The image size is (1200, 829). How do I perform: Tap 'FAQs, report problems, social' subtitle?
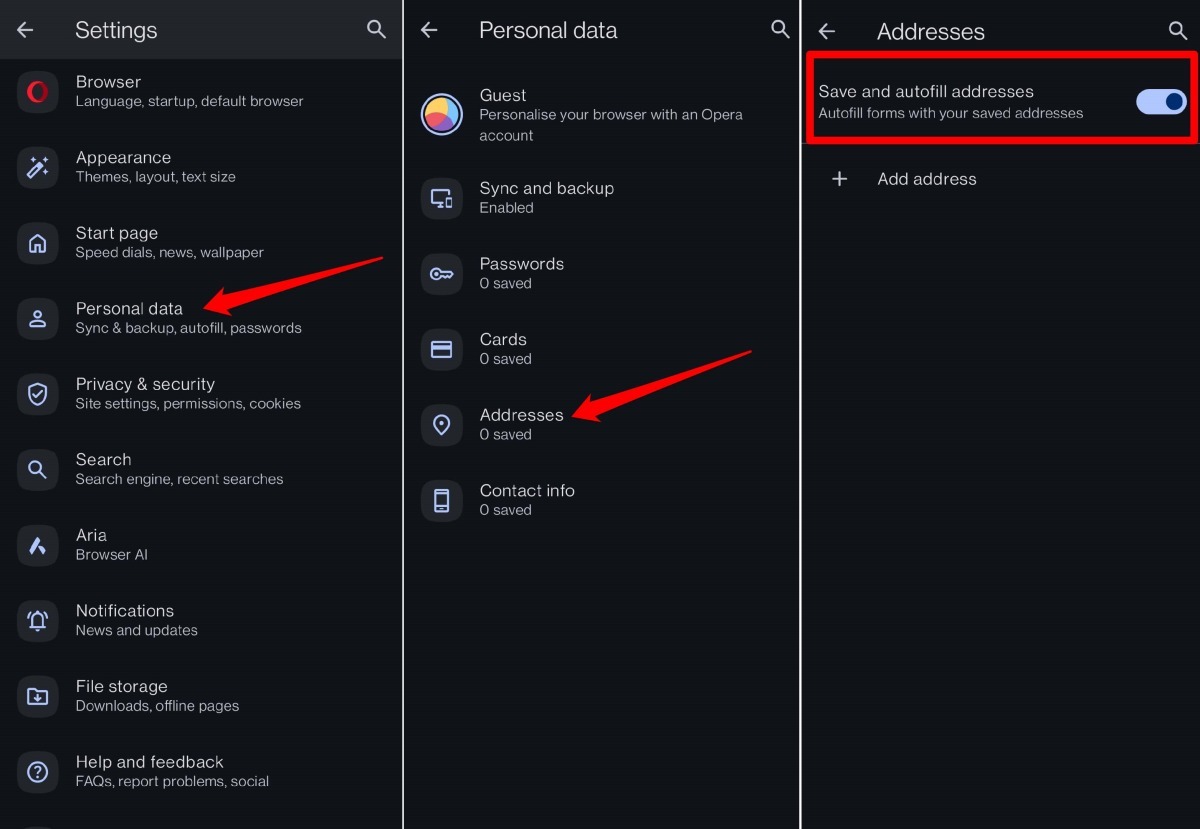pyautogui.click(x=172, y=782)
